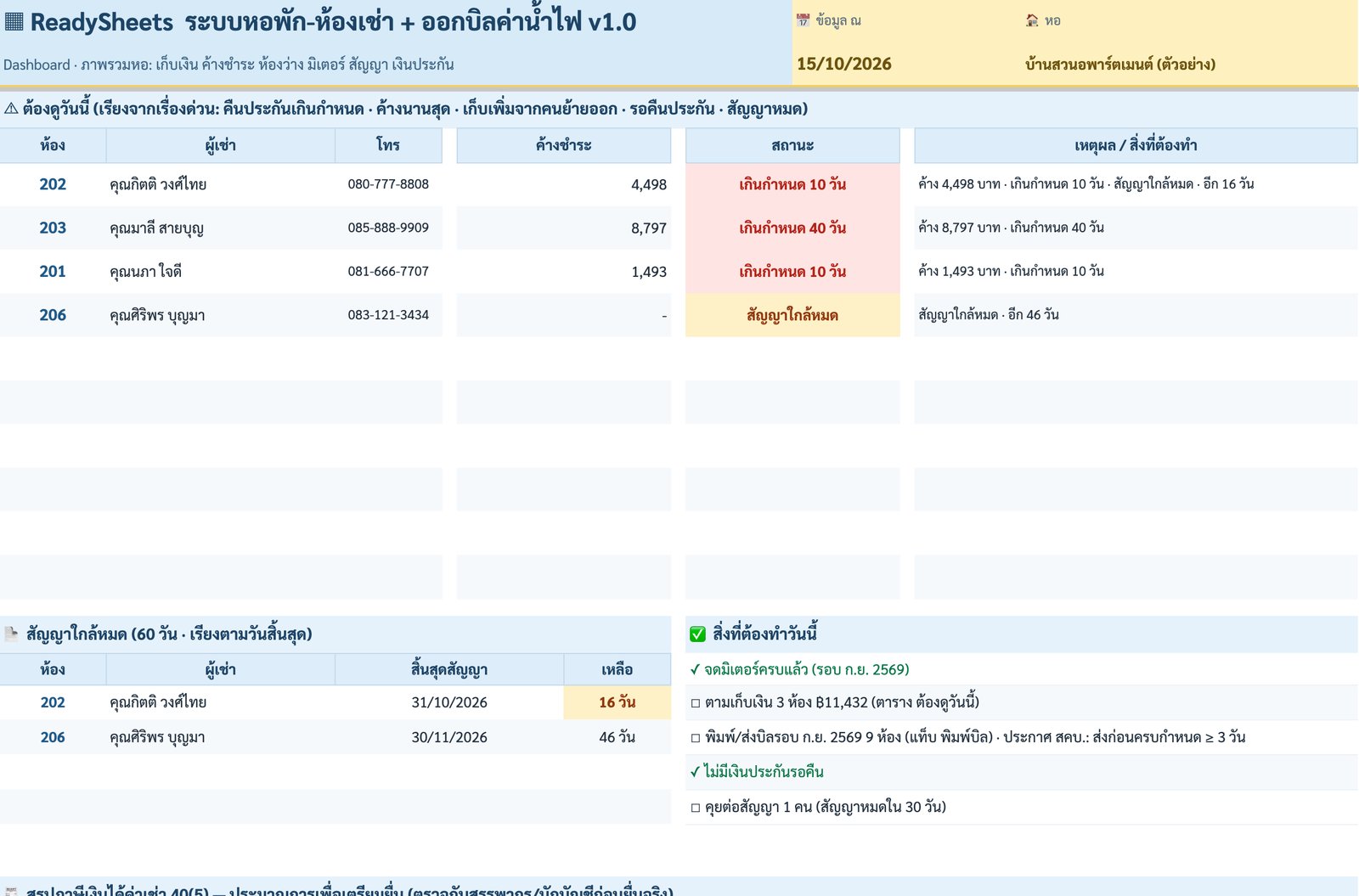
Task: Open room 203 link
Action: click(53, 228)
